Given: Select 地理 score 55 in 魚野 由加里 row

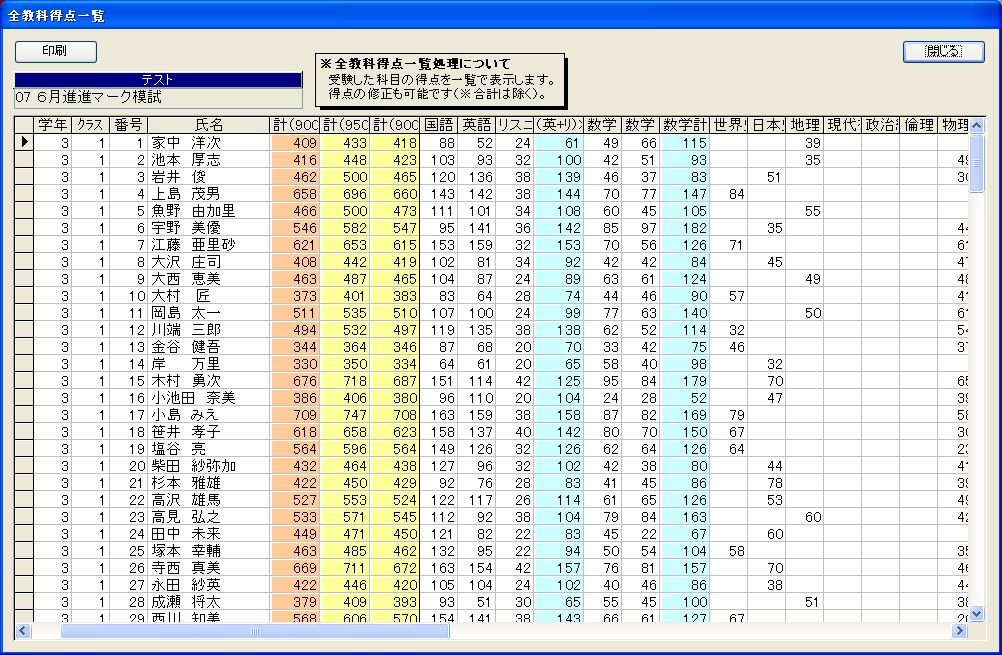Looking at the screenshot, I should (x=804, y=211).
